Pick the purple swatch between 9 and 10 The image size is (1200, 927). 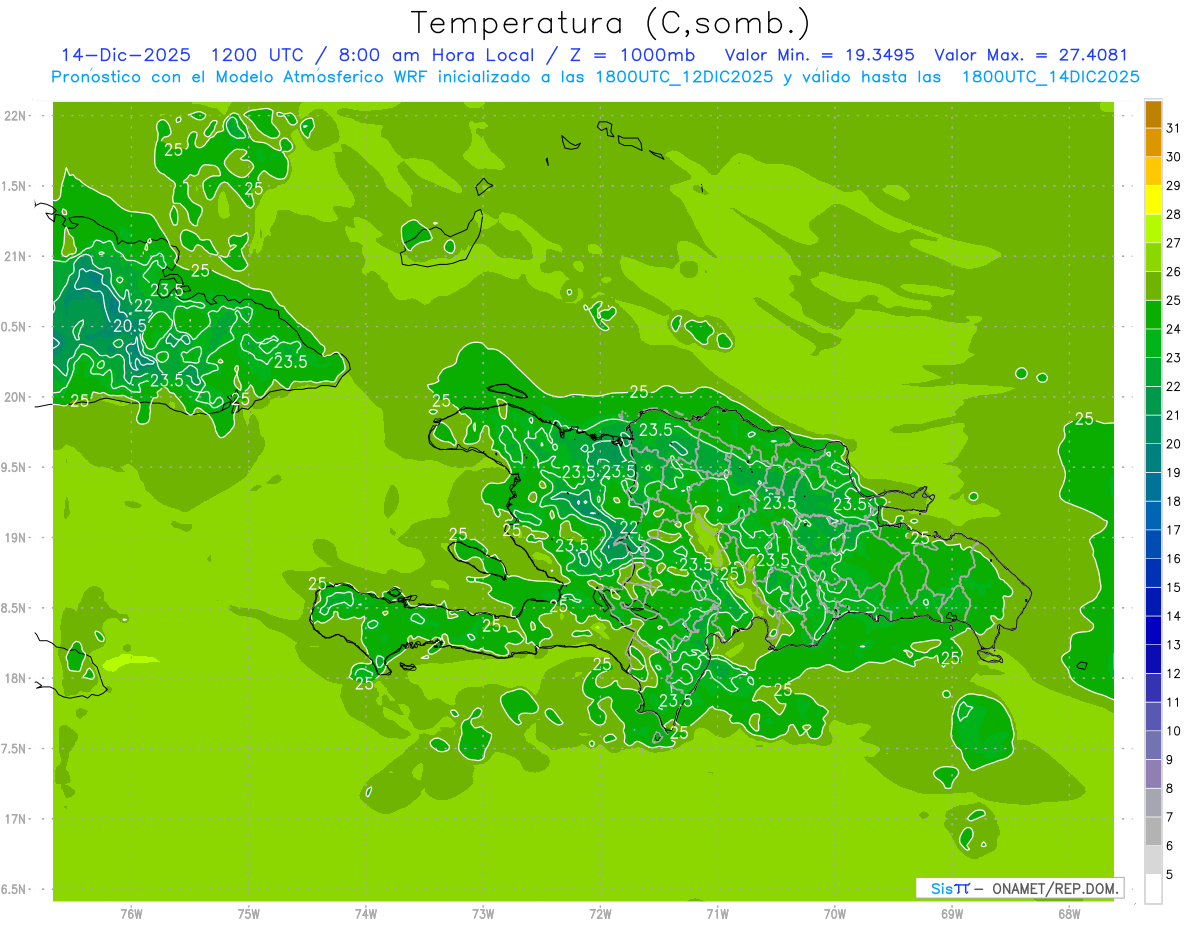pos(1153,746)
